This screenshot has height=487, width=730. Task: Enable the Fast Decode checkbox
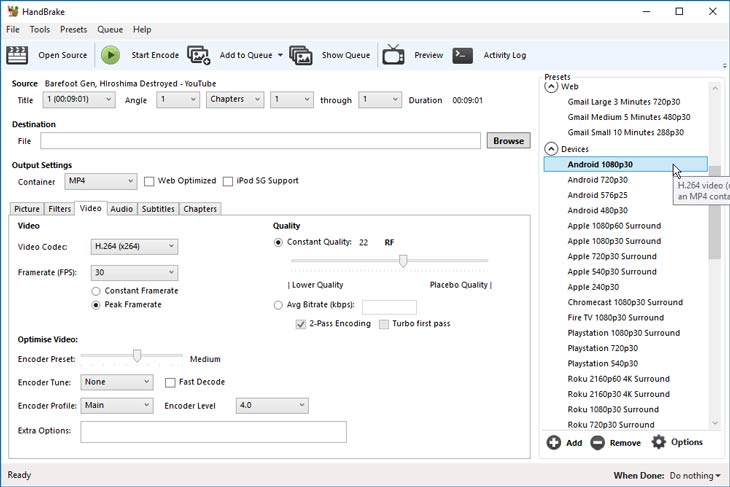pyautogui.click(x=170, y=382)
